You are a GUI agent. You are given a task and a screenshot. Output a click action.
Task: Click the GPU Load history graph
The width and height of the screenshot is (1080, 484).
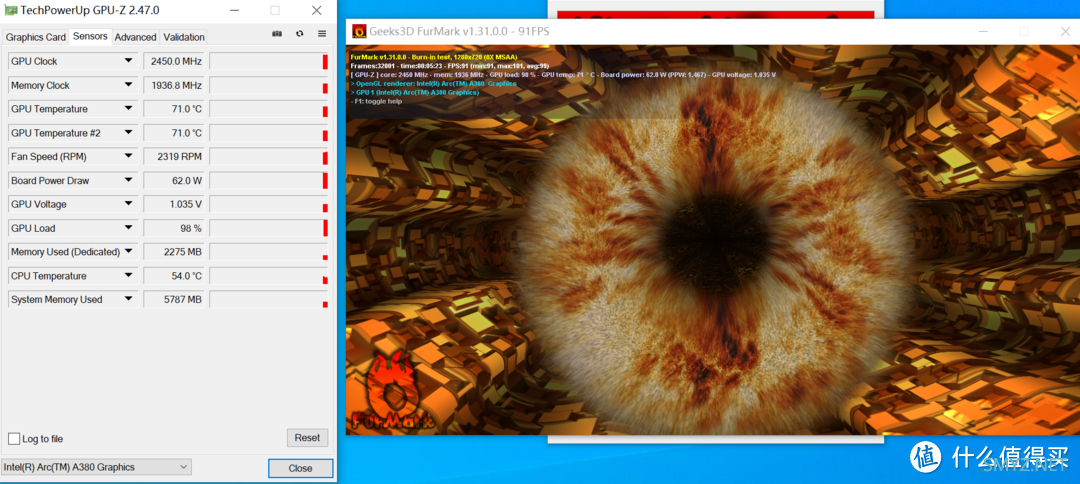pyautogui.click(x=269, y=228)
